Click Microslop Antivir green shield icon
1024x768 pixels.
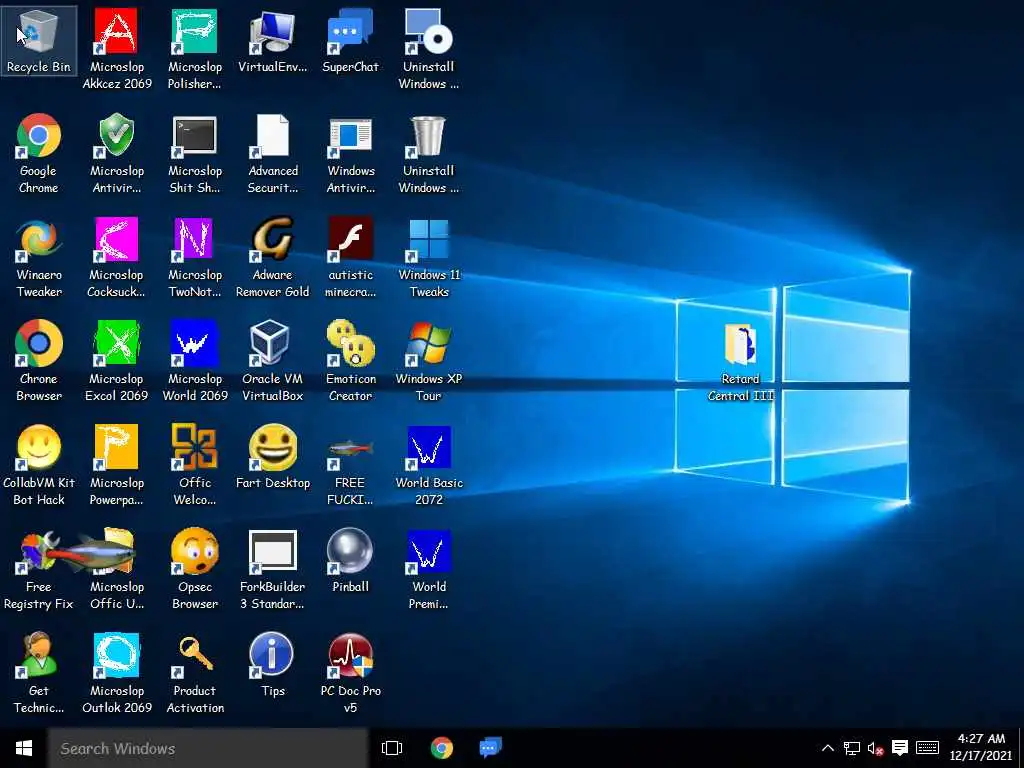point(117,153)
